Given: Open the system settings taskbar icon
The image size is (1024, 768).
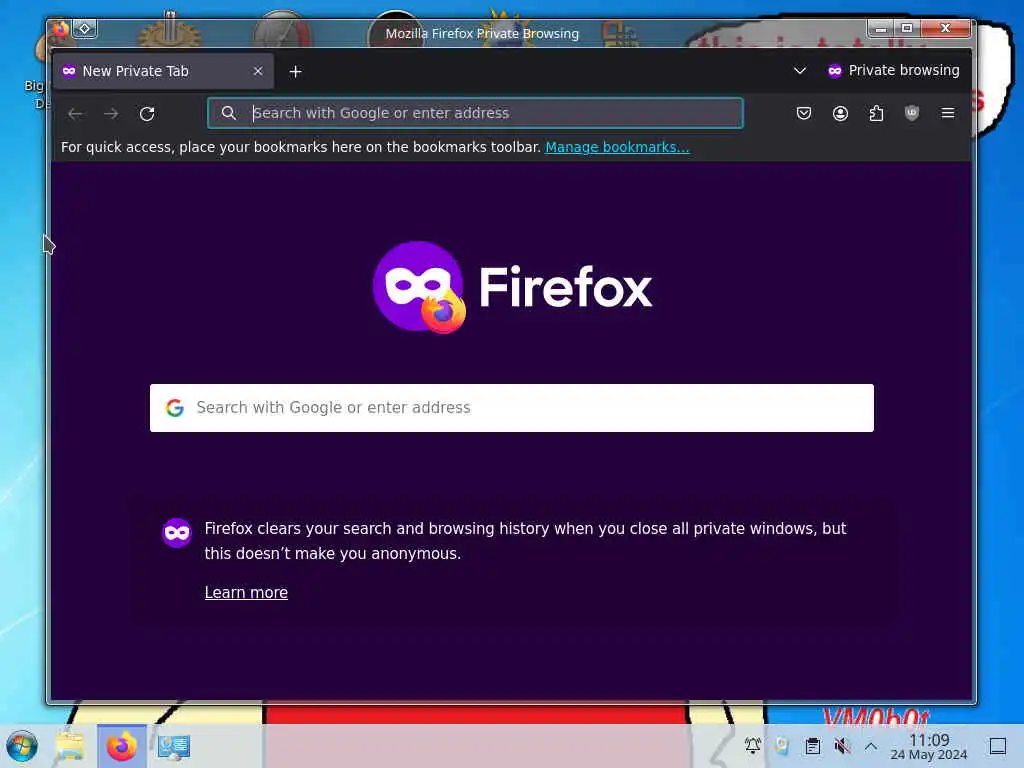Looking at the screenshot, I should (174, 746).
